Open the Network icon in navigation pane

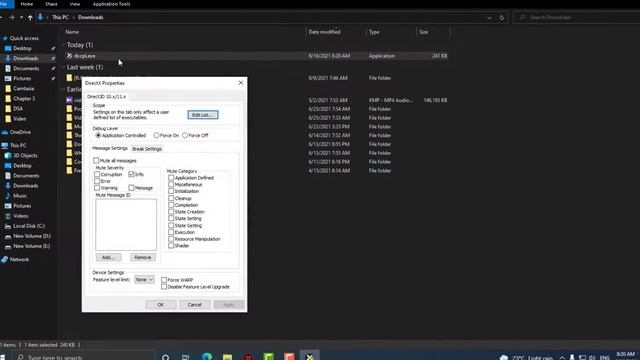pyautogui.click(x=5, y=260)
